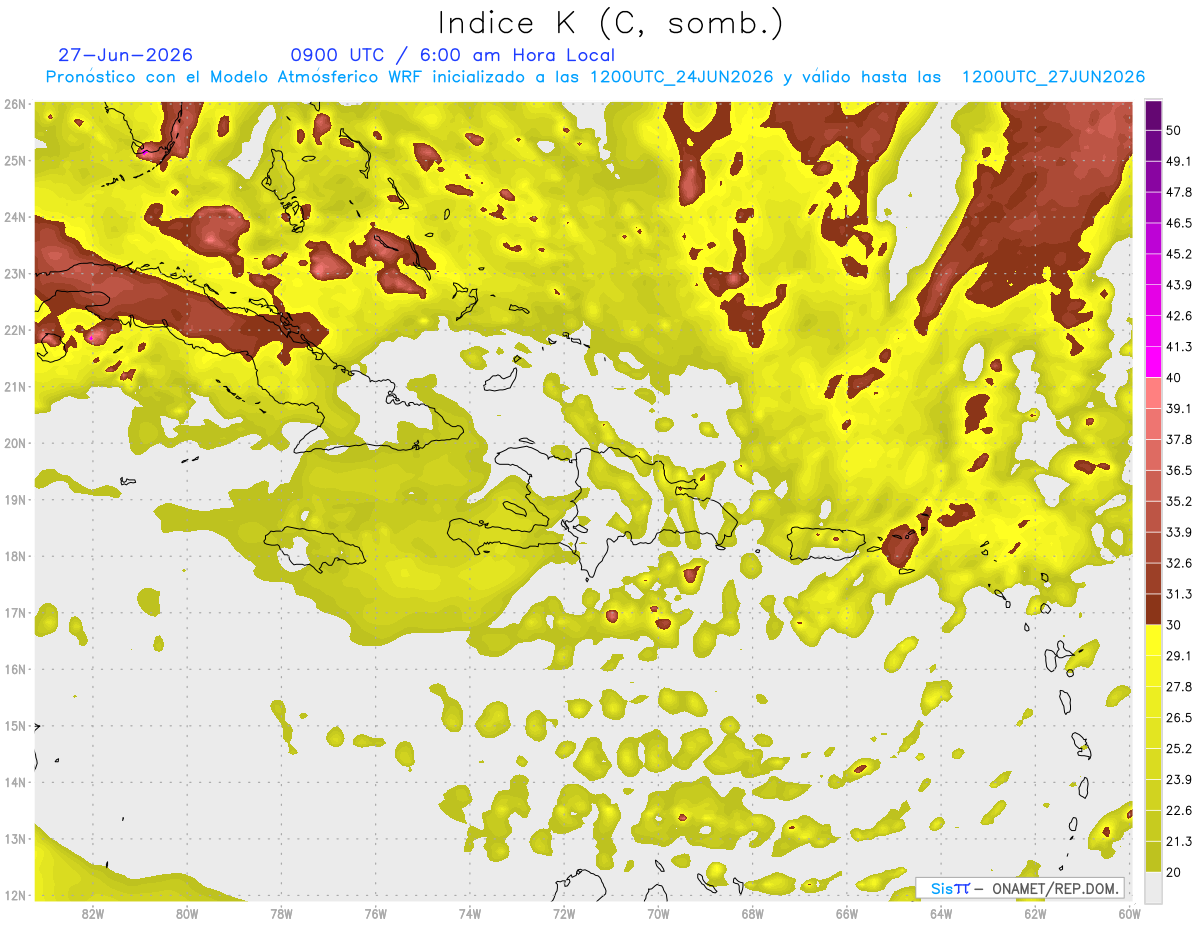Click the "66W" longitude label
The width and height of the screenshot is (1200, 927).
coord(847,914)
